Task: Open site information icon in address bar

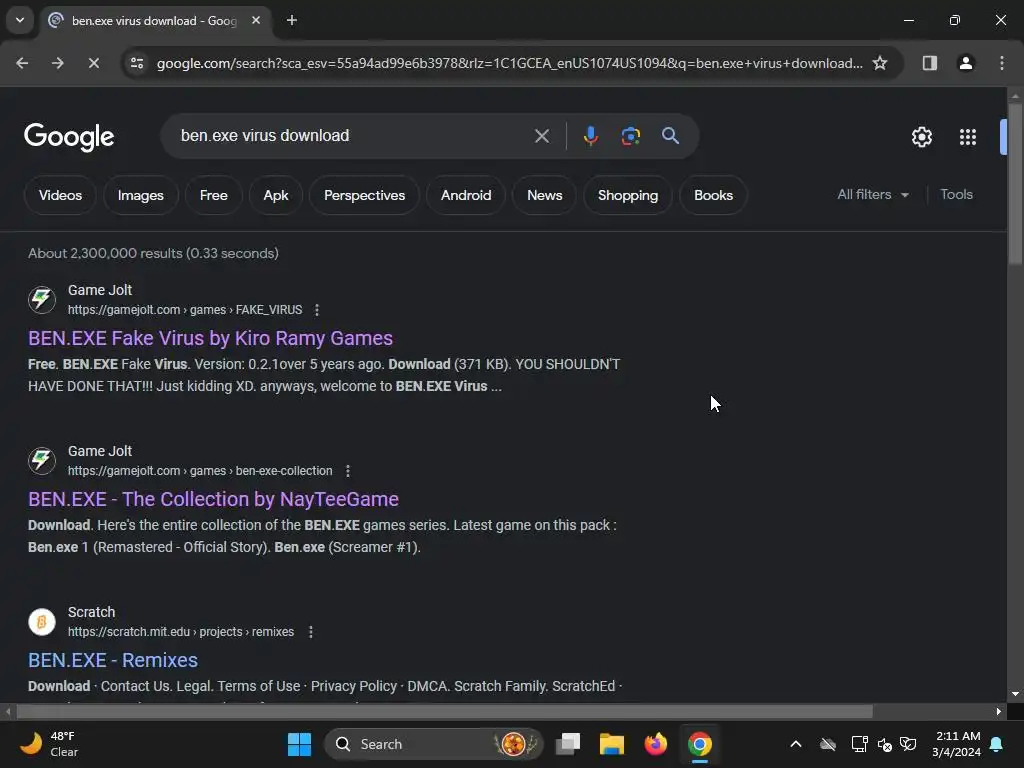Action: pos(137,63)
